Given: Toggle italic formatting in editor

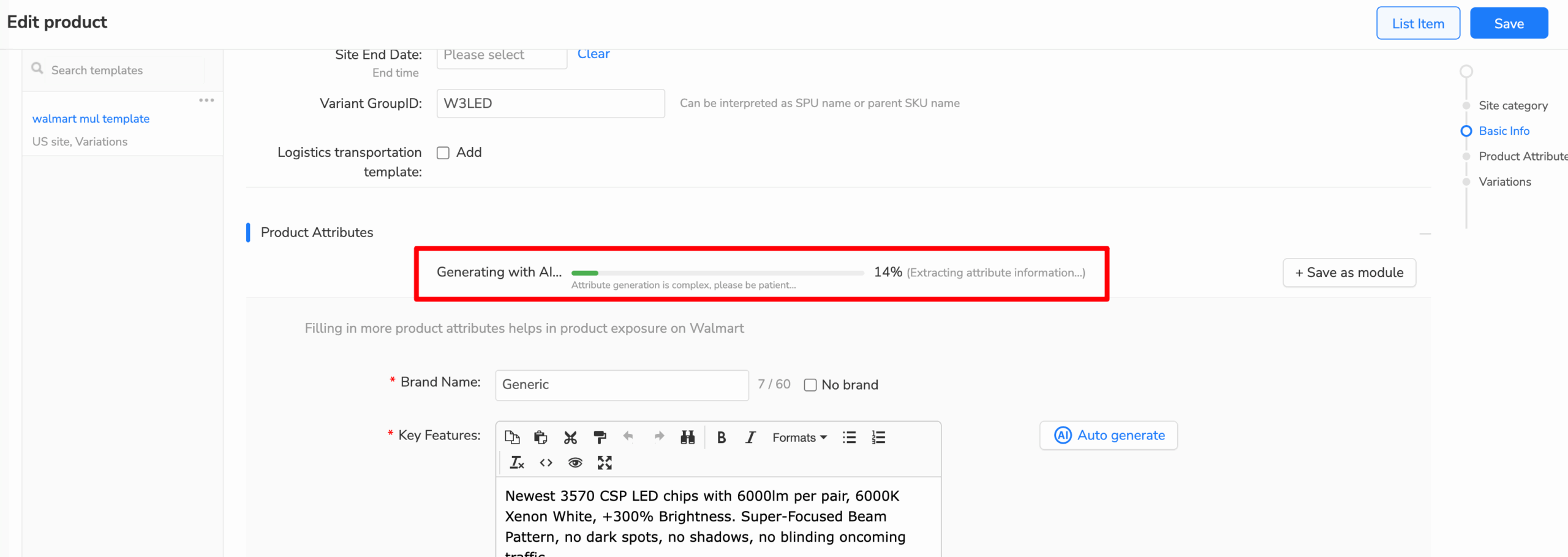Looking at the screenshot, I should [x=750, y=437].
